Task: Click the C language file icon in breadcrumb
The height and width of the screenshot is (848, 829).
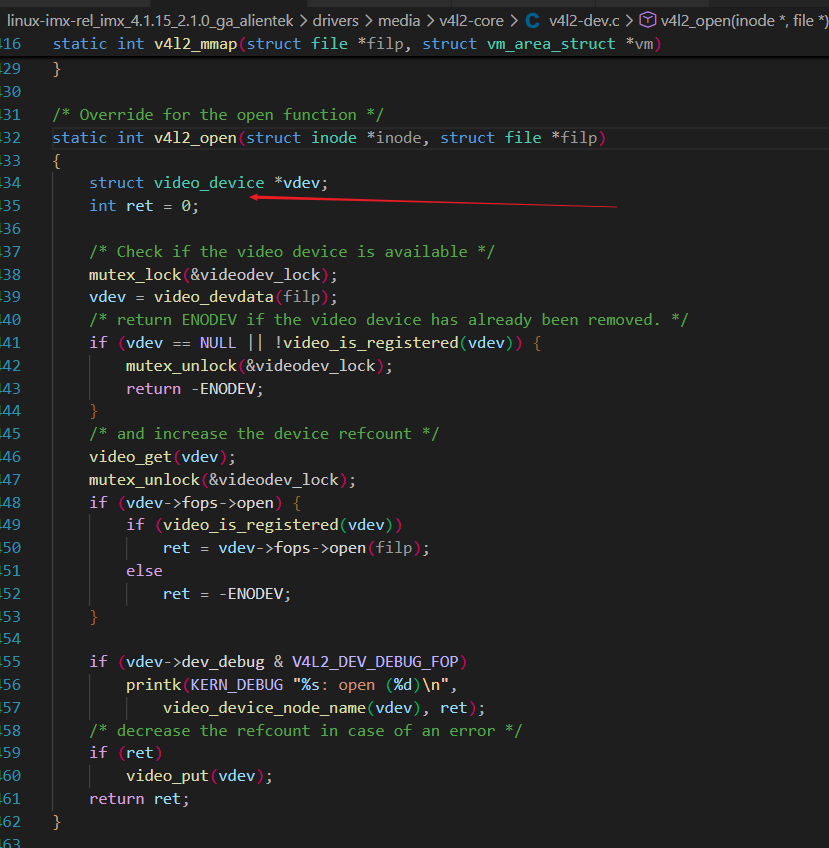Action: pos(532,21)
